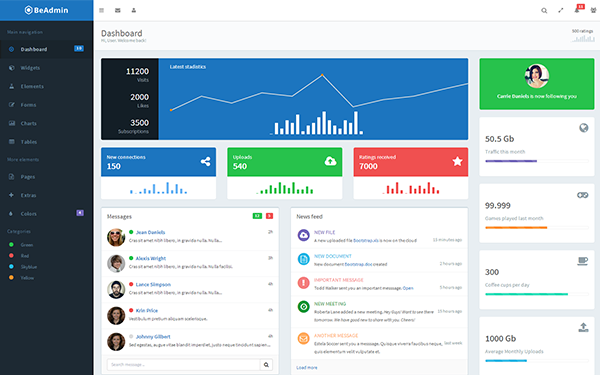Click the gamepad icon on Games played card
This screenshot has height=375, width=600.
tap(583, 195)
